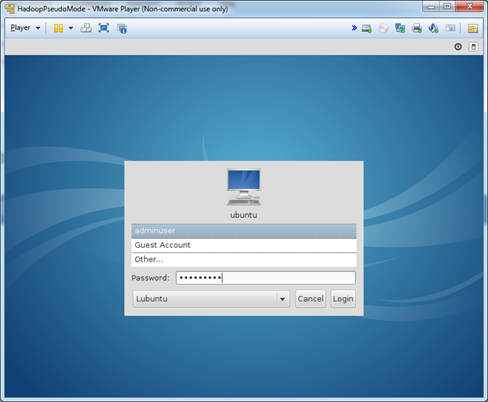Open the Unity mode icon in the toolbar
Image resolution: width=488 pixels, height=402 pixels.
(122, 29)
